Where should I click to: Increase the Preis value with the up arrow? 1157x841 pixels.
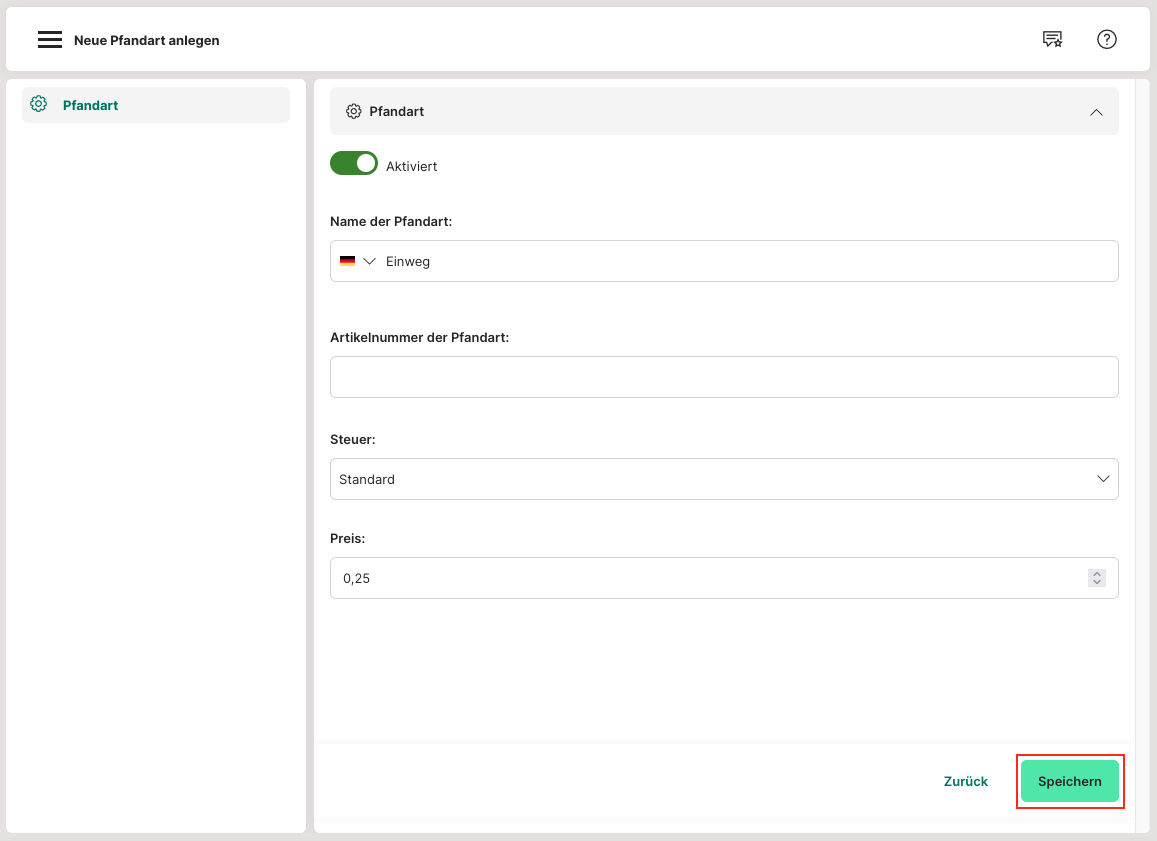(x=1097, y=573)
